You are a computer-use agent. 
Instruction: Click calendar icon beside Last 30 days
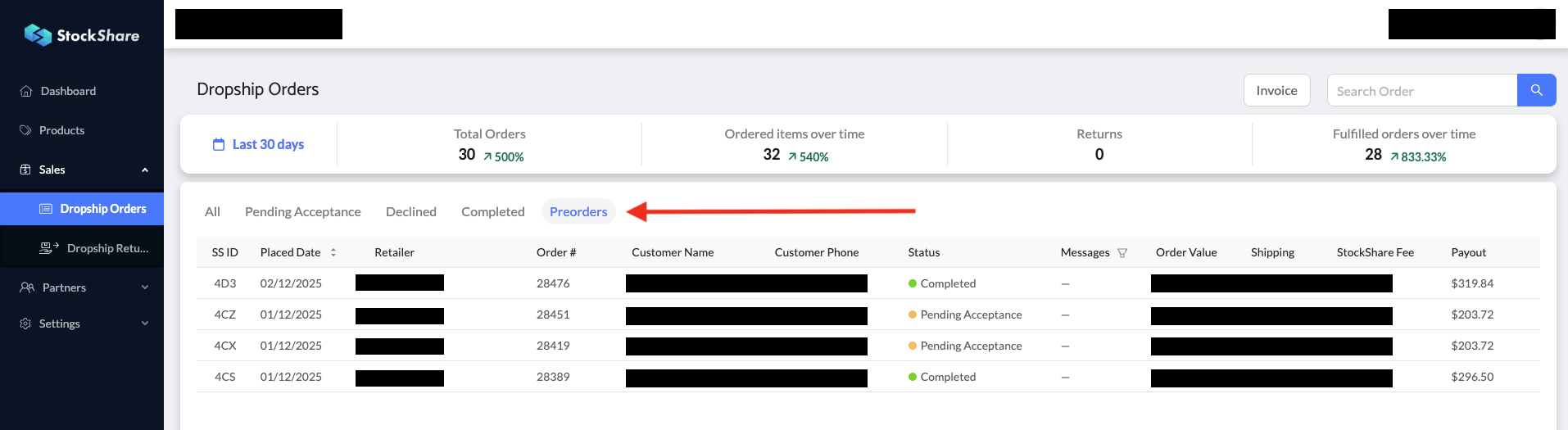coord(219,144)
